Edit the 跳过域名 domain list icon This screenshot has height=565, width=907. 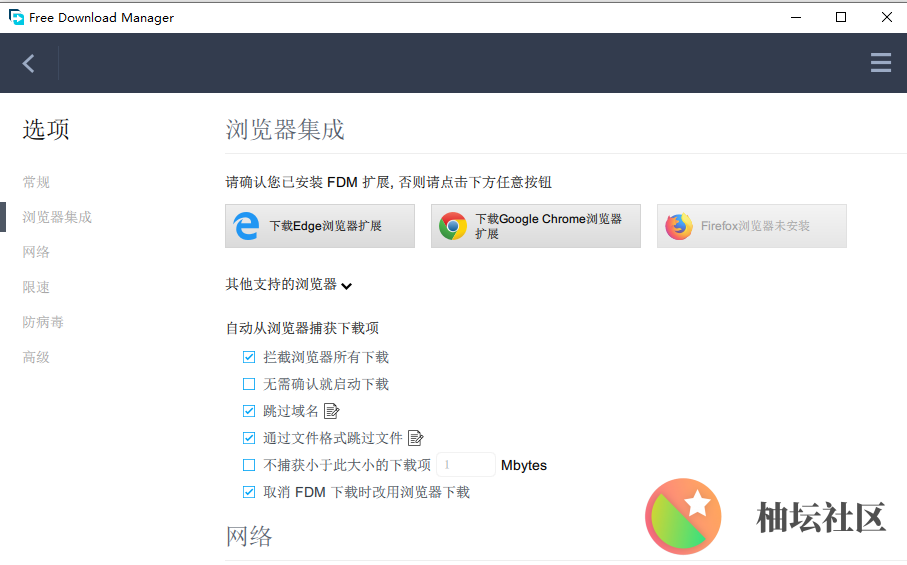(x=331, y=411)
